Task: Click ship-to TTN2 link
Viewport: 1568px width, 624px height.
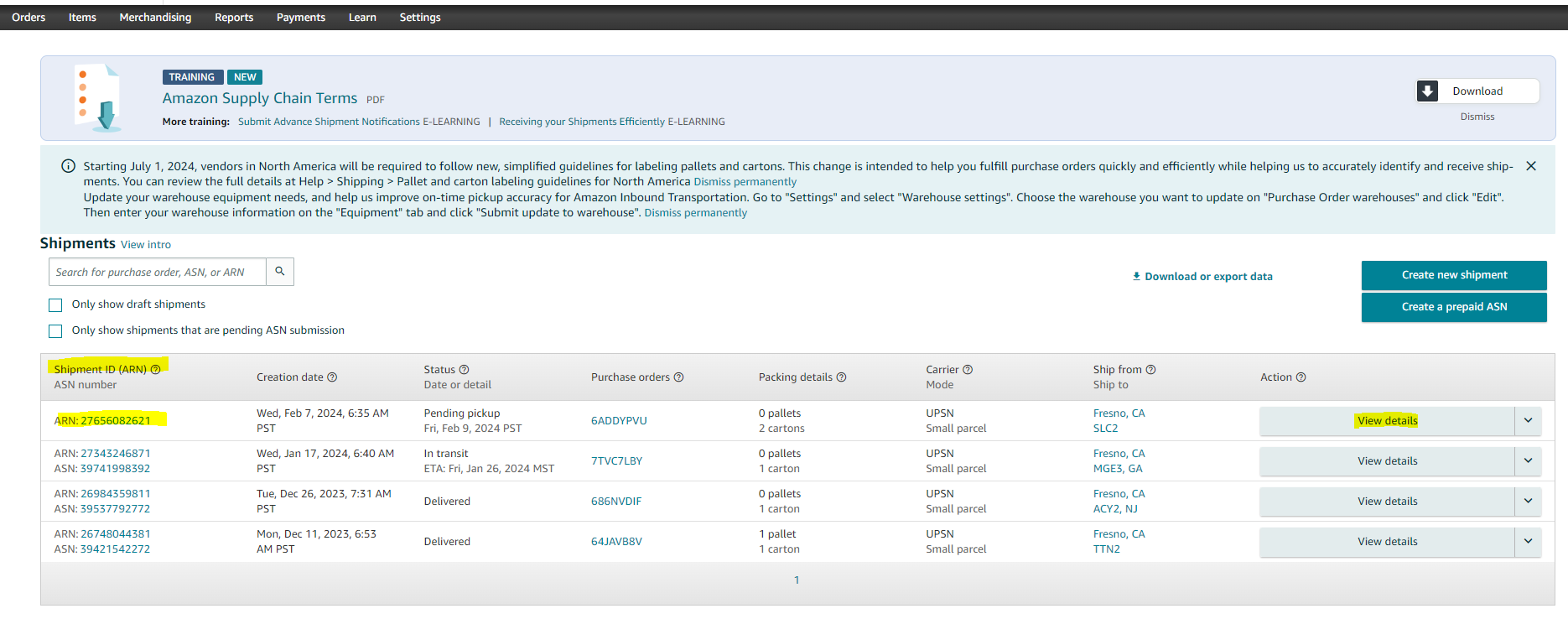Action: [1106, 549]
